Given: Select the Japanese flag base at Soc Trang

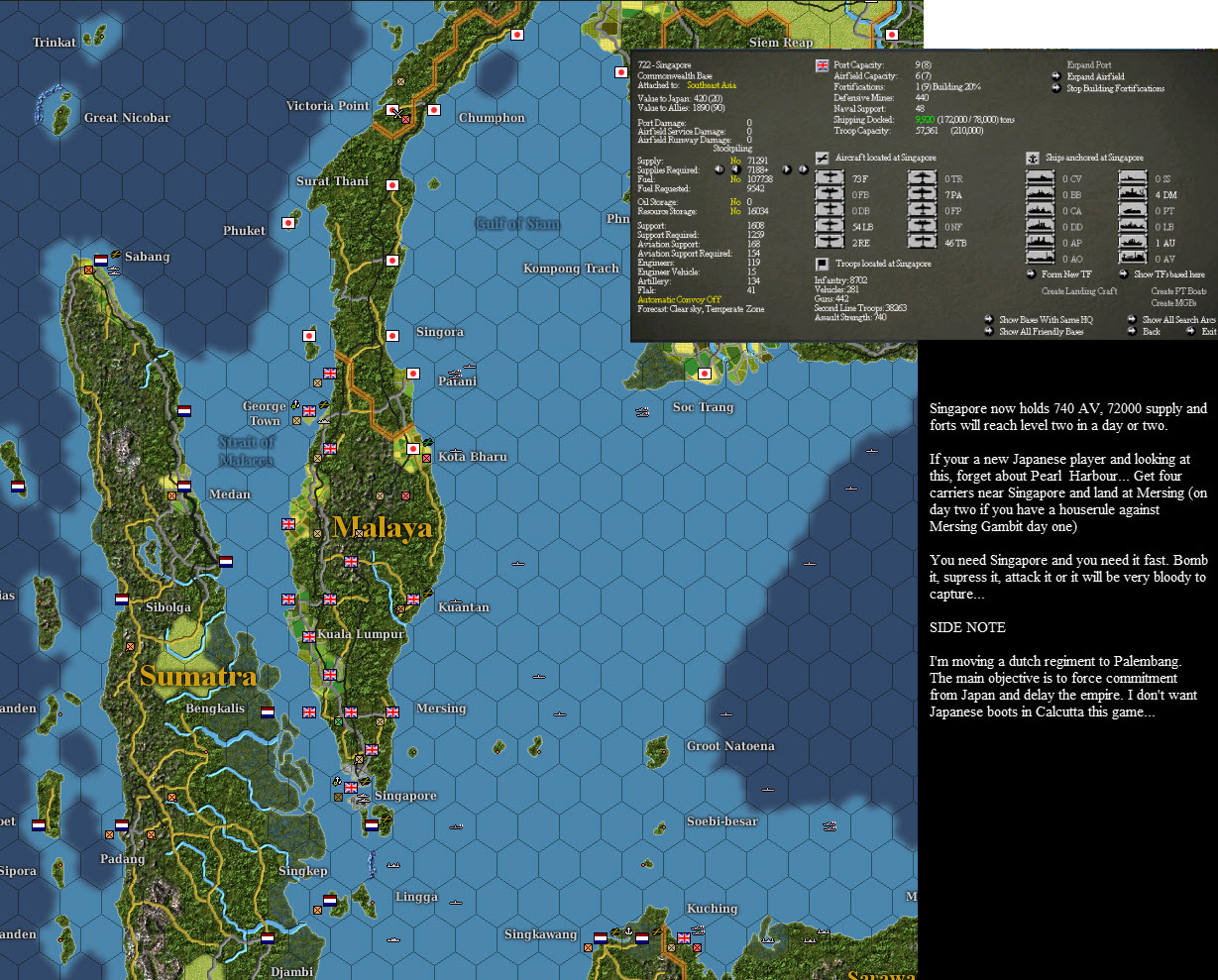Looking at the screenshot, I should [705, 374].
